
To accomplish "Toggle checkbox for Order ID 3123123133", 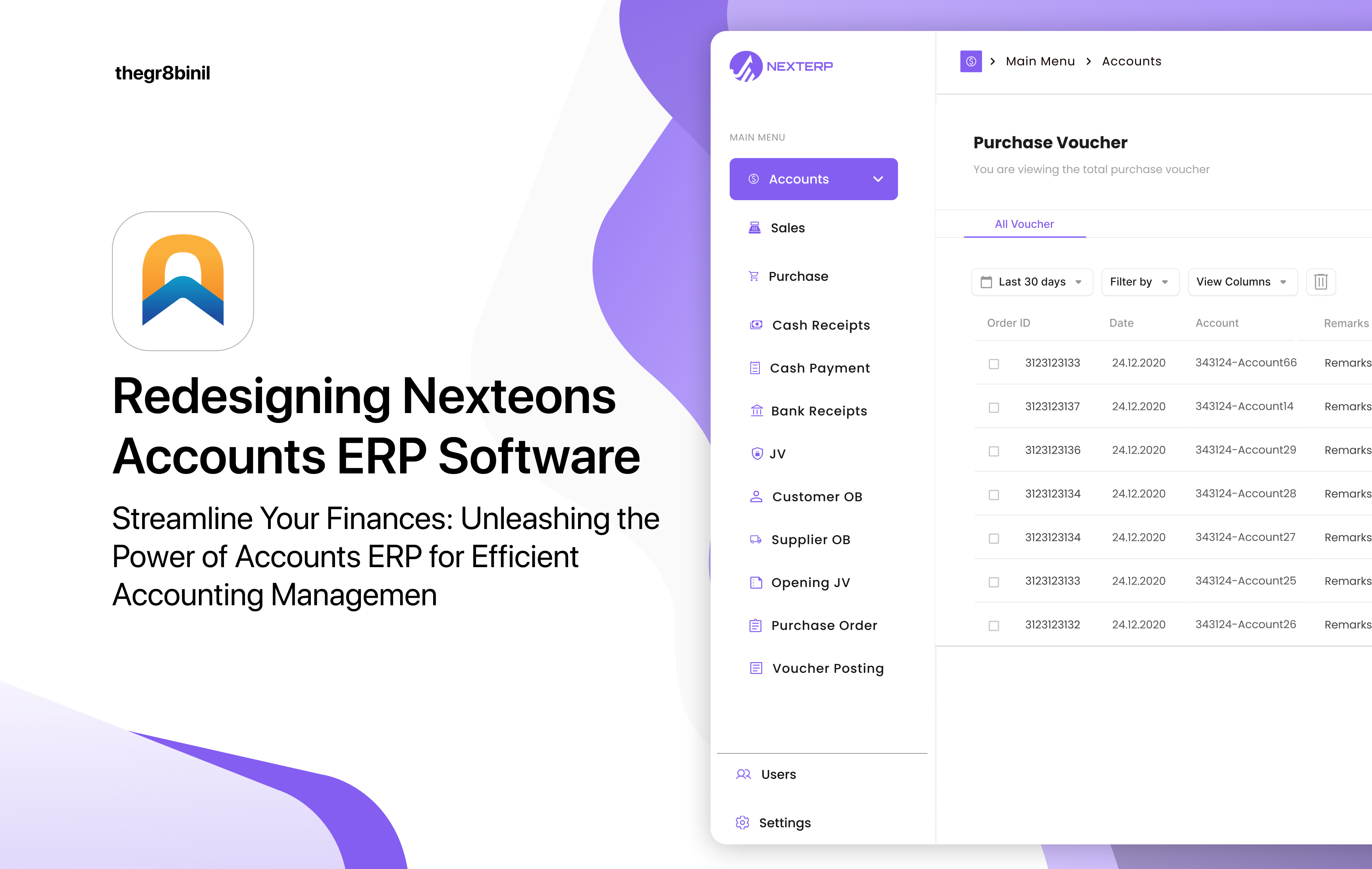I will (x=993, y=364).
